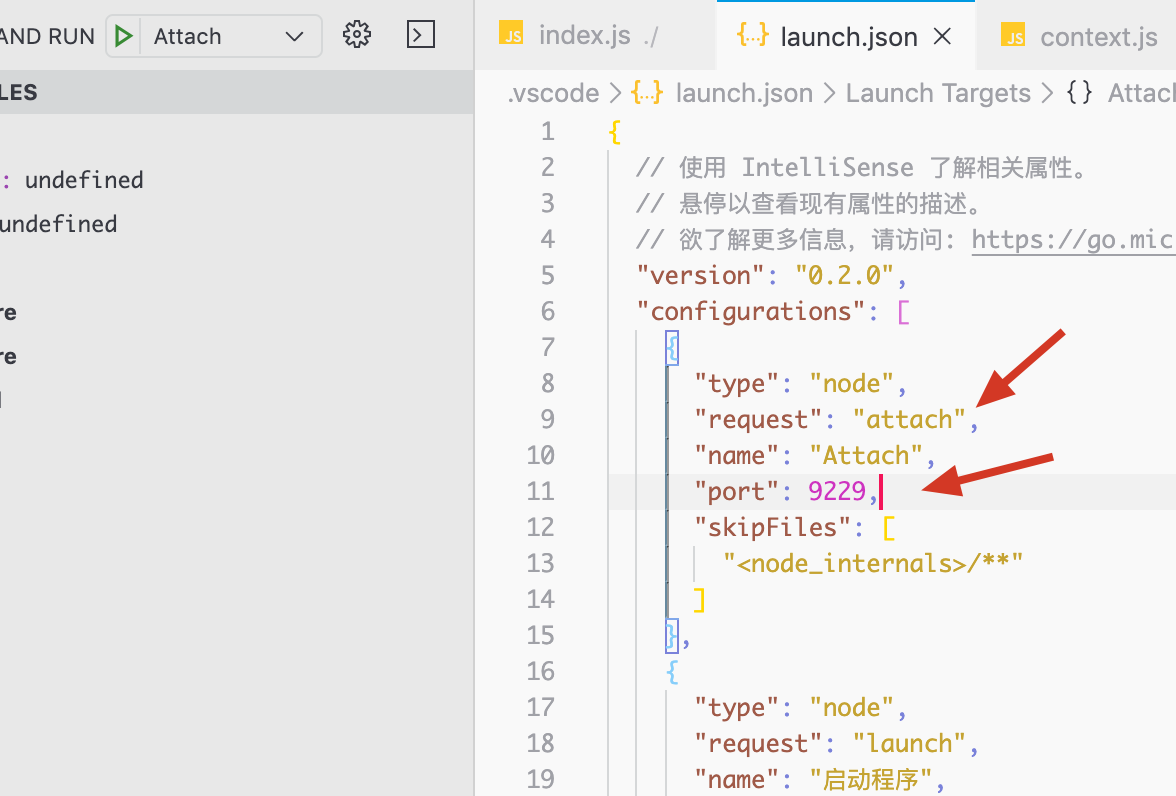Image resolution: width=1176 pixels, height=796 pixels.
Task: Click "node" type value on line 8
Action: (851, 383)
